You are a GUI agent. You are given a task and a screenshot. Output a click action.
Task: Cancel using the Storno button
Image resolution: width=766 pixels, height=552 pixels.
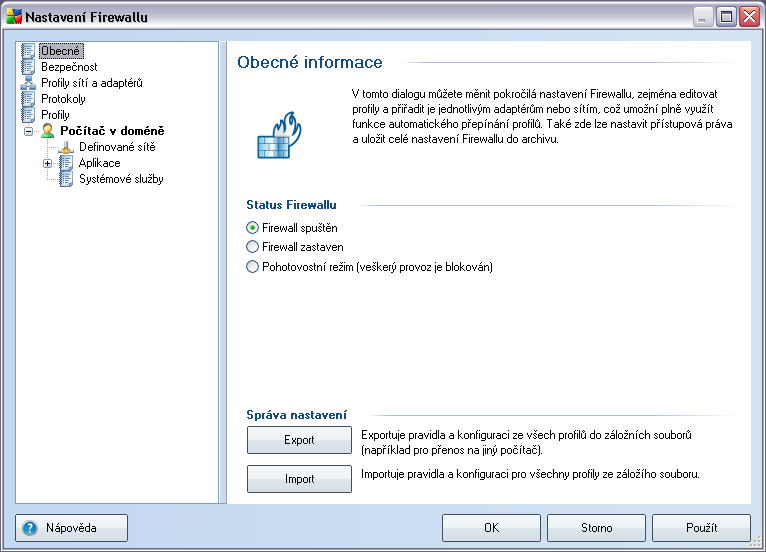click(596, 528)
